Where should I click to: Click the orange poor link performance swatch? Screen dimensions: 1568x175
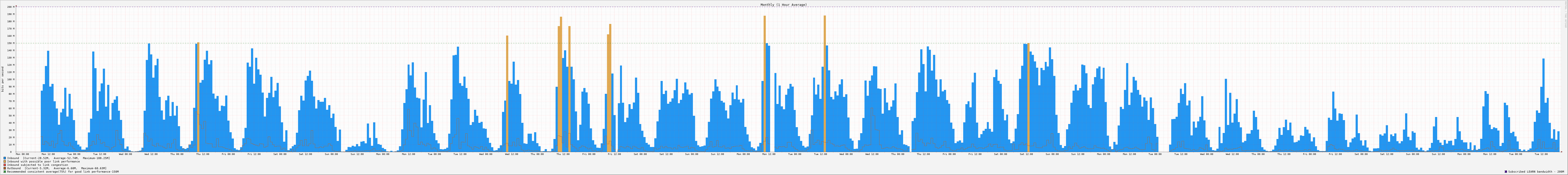tap(5, 162)
